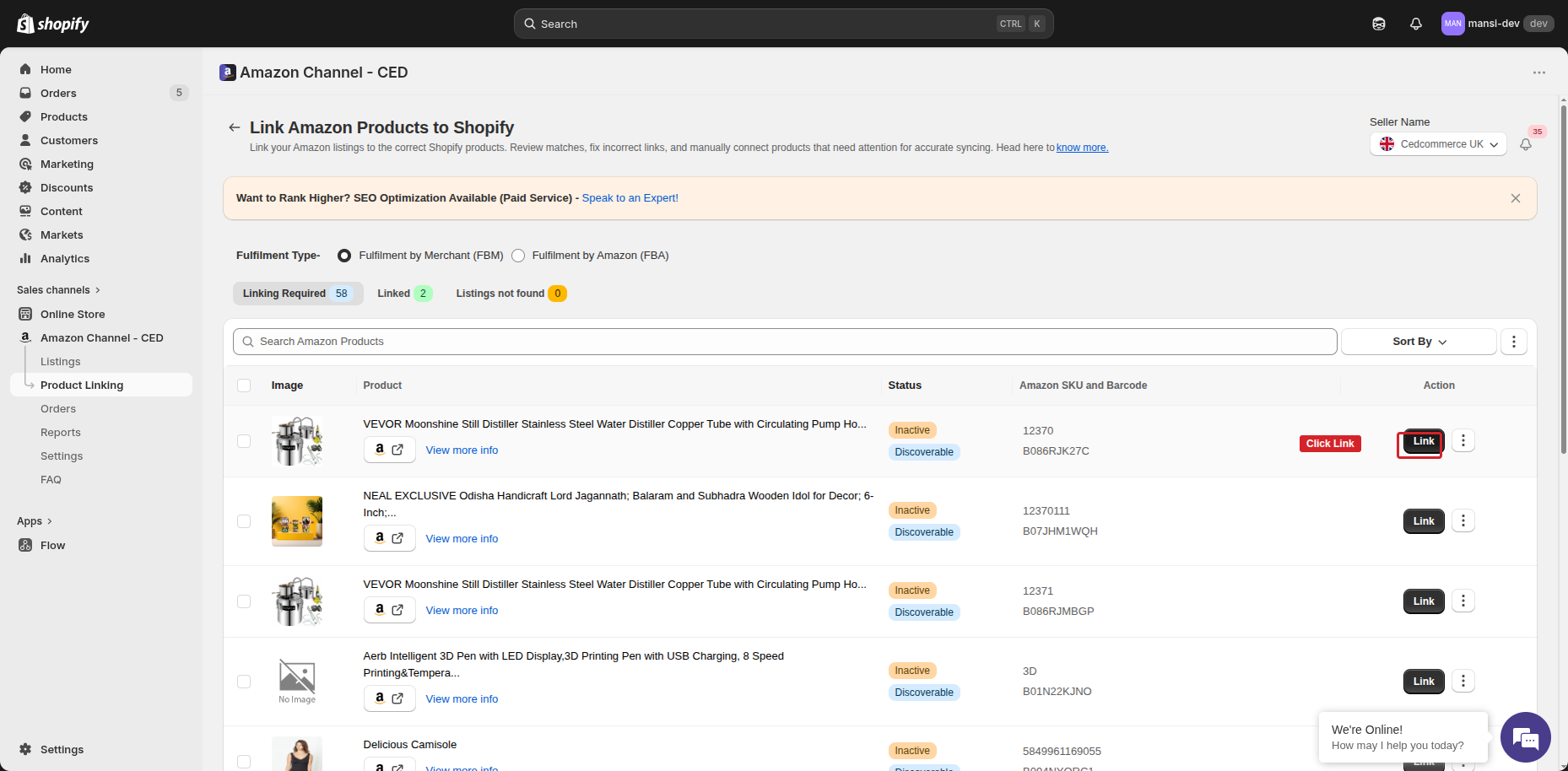Open the Cedcommerce UK seller dropdown

(1438, 144)
